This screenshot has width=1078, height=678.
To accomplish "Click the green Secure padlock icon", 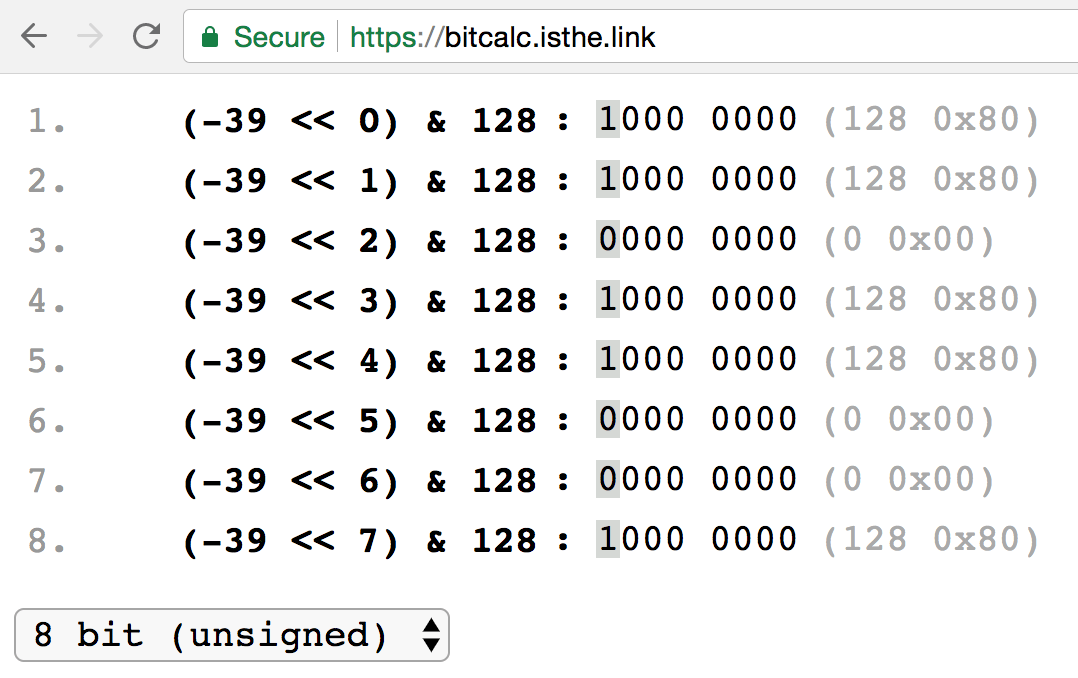I will click(211, 36).
